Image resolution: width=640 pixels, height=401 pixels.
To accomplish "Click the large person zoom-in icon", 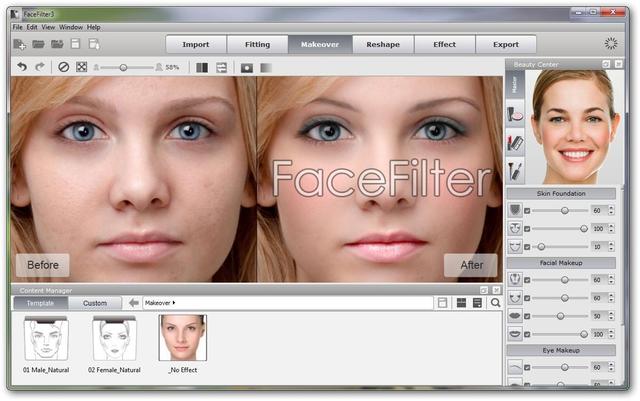I will click(159, 67).
